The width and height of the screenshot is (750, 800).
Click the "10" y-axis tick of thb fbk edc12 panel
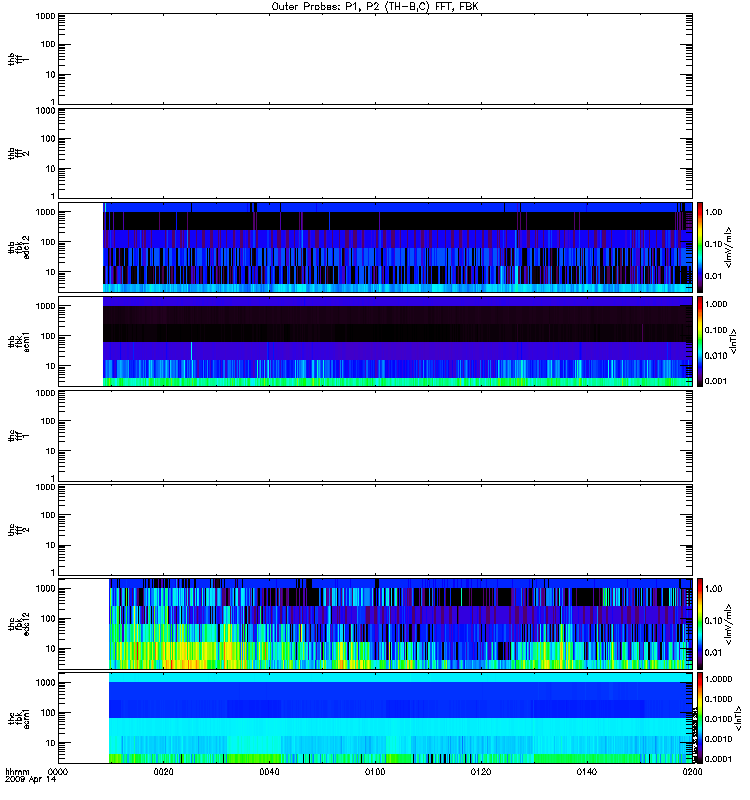click(x=51, y=272)
